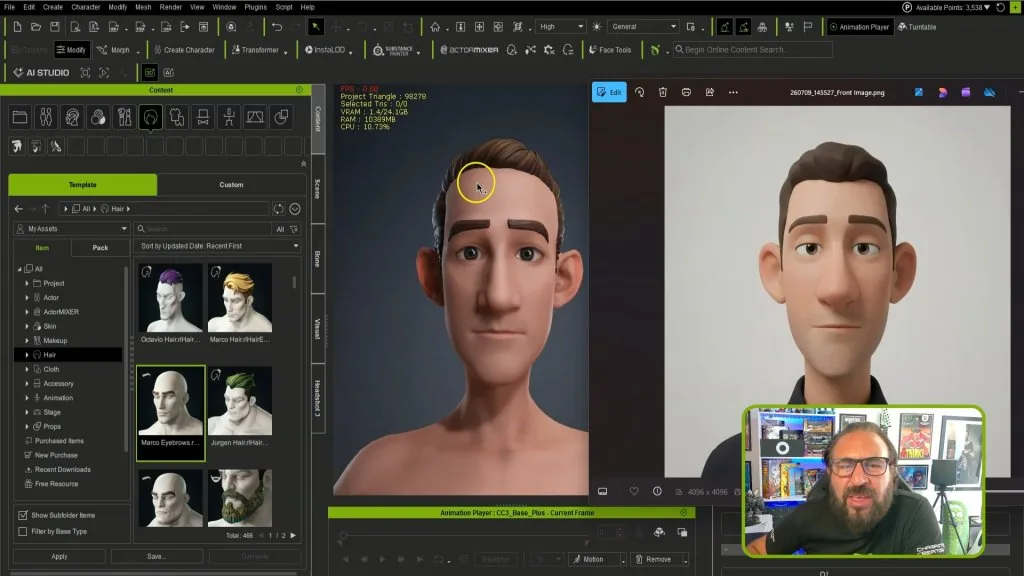Select the Octavio Hair thumbnail

point(170,298)
